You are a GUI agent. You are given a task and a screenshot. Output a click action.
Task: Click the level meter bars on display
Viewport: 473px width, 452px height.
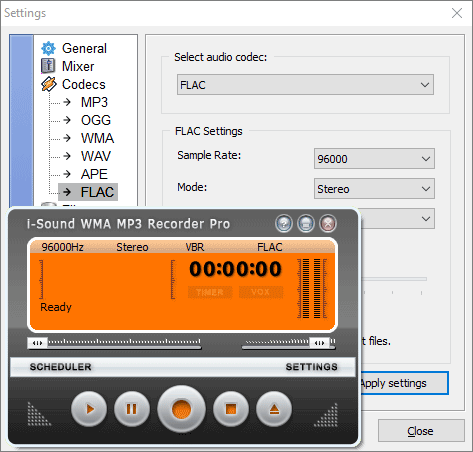tap(312, 289)
